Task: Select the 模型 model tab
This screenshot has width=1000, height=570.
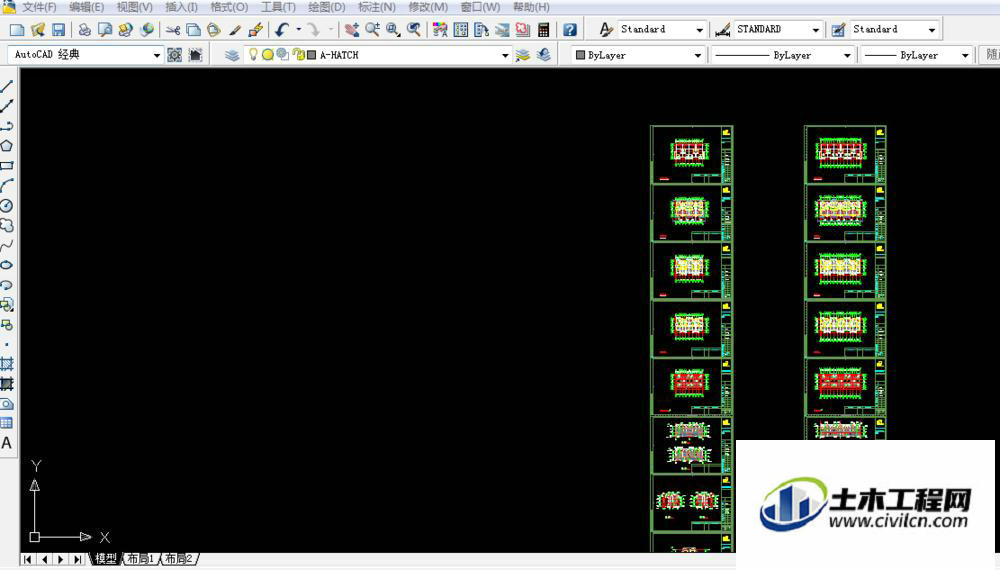Action: tap(106, 559)
